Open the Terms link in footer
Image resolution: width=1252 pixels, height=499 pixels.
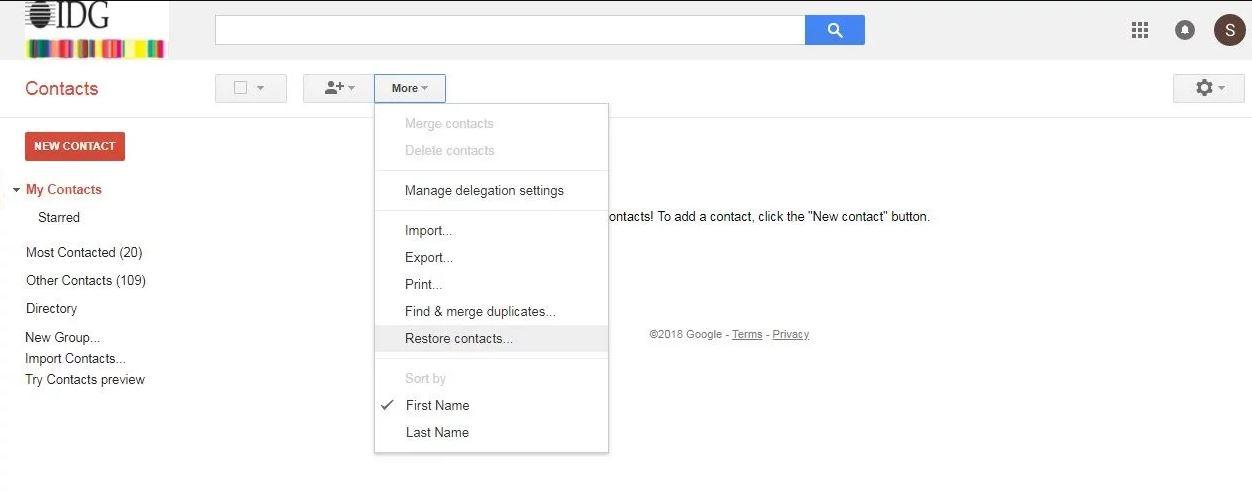point(747,334)
